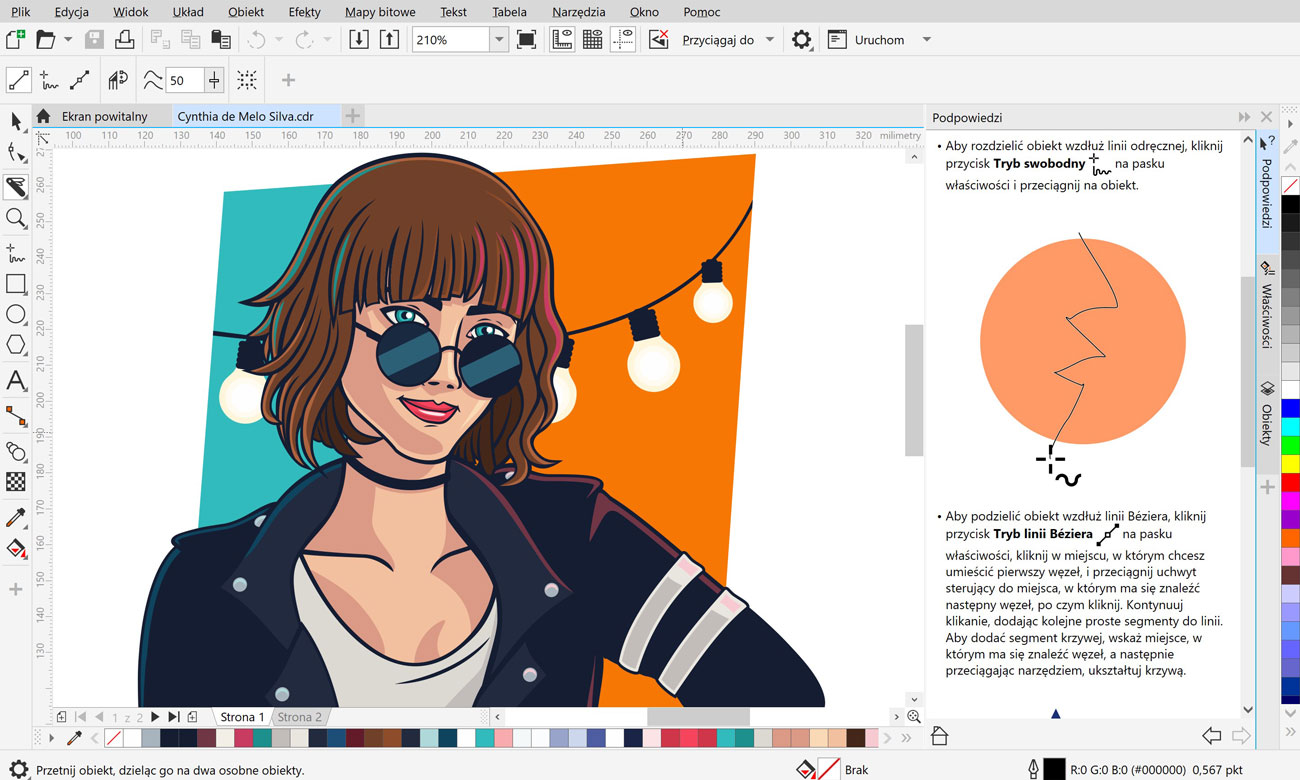This screenshot has height=780, width=1300.
Task: Select the Shape tool
Action: (x=16, y=153)
